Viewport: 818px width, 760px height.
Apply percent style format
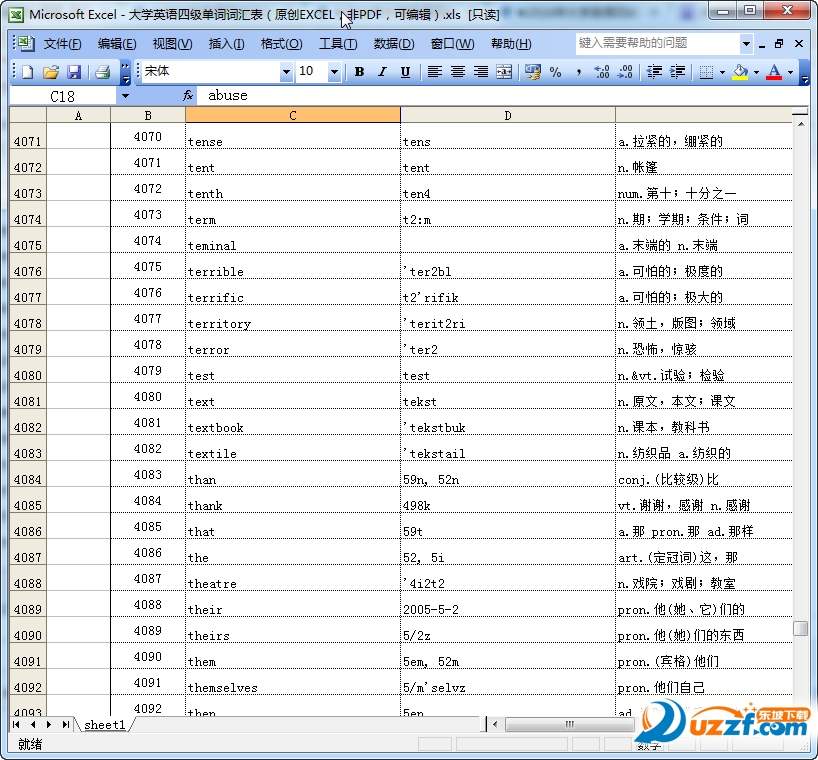click(x=556, y=72)
